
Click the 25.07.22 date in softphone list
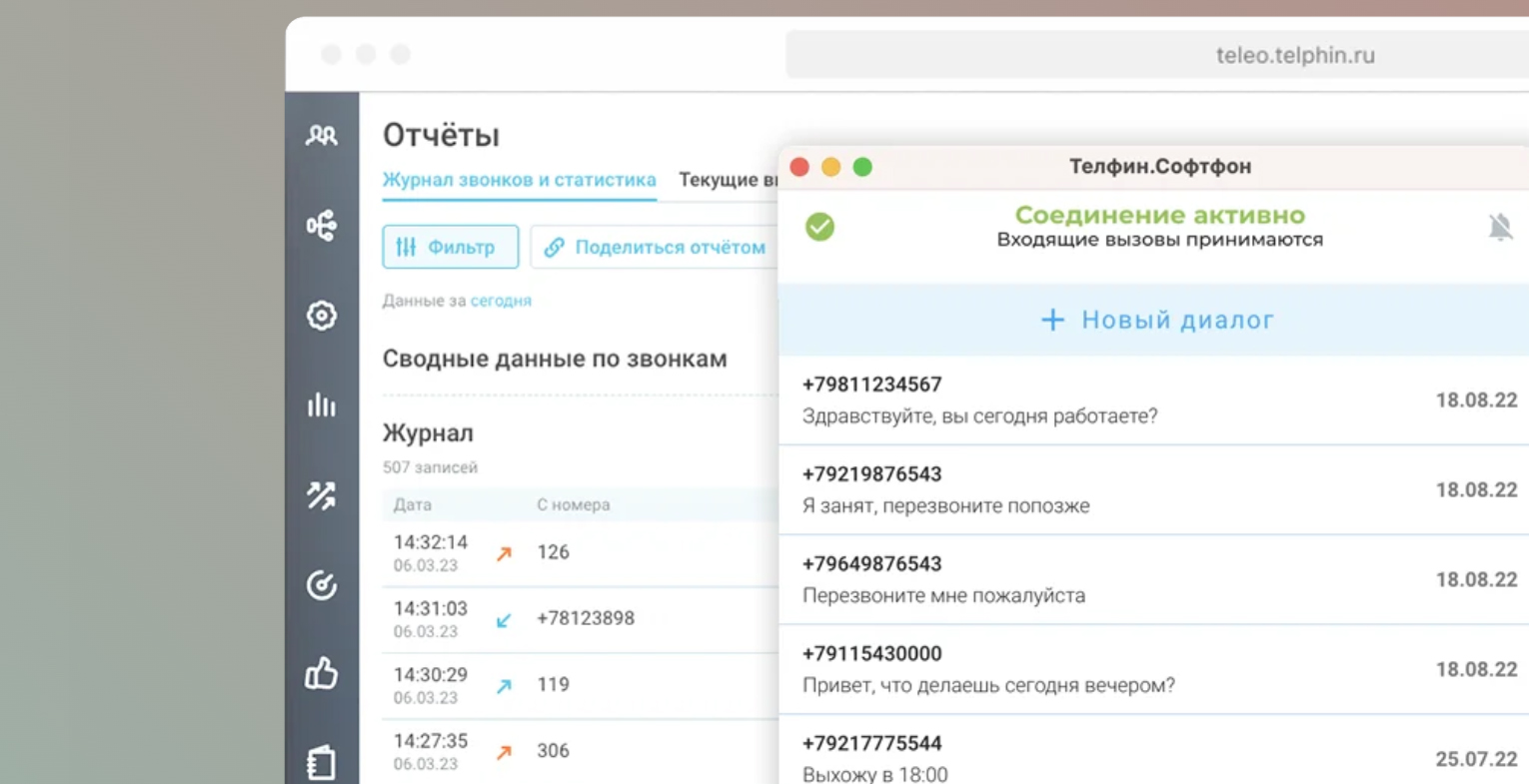(x=1477, y=759)
